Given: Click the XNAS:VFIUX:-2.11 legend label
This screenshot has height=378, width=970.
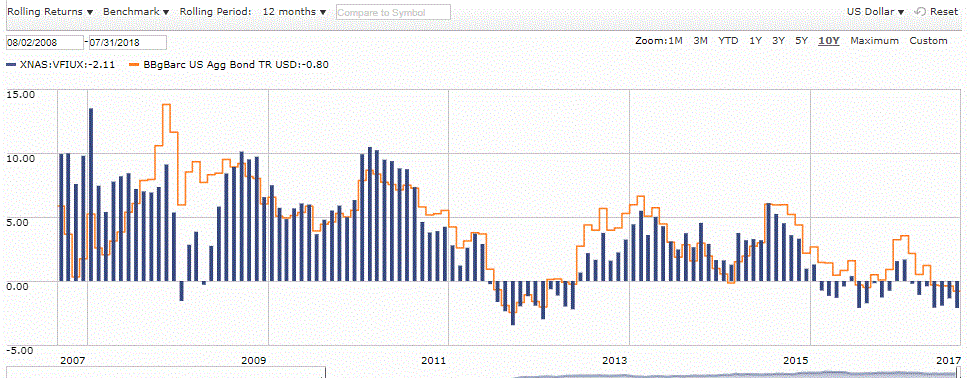Looking at the screenshot, I should (x=68, y=64).
